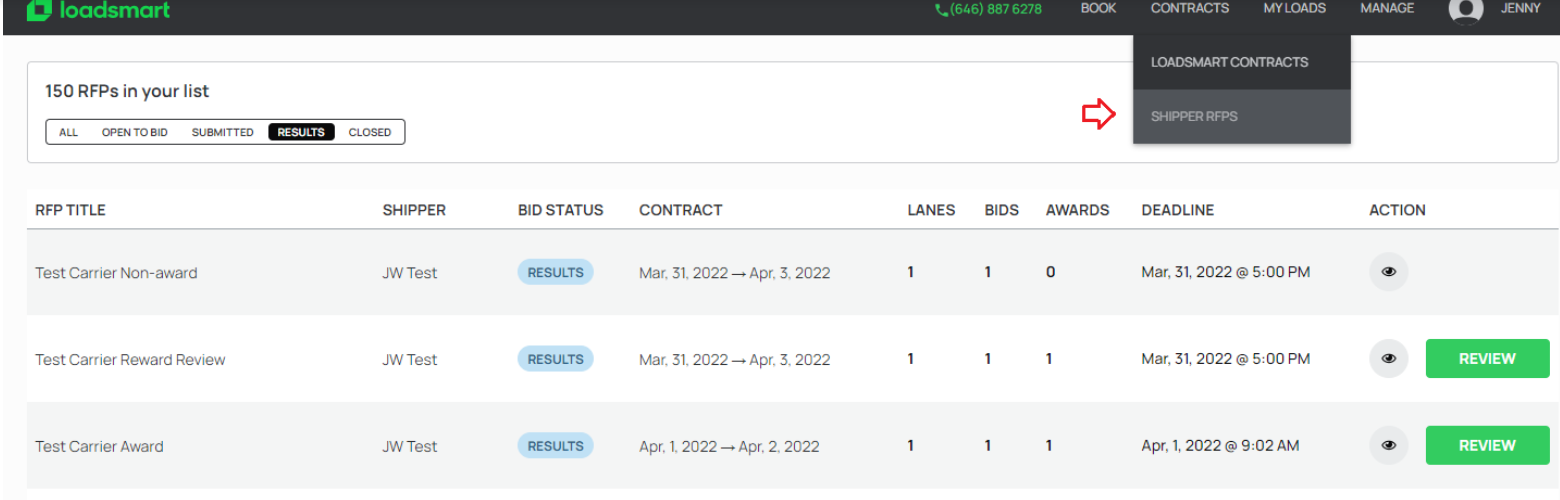Switch filter to Submitted
The height and width of the screenshot is (500, 1560).
click(x=222, y=132)
